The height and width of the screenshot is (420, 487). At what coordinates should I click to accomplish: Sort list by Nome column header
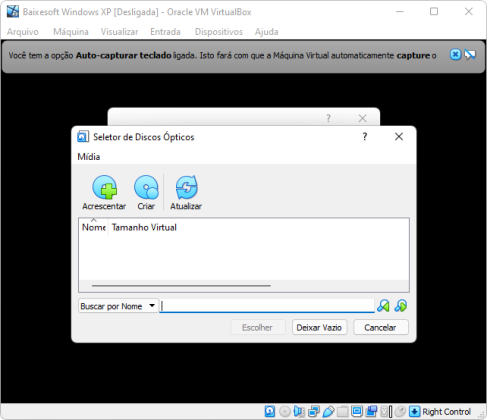pos(94,227)
